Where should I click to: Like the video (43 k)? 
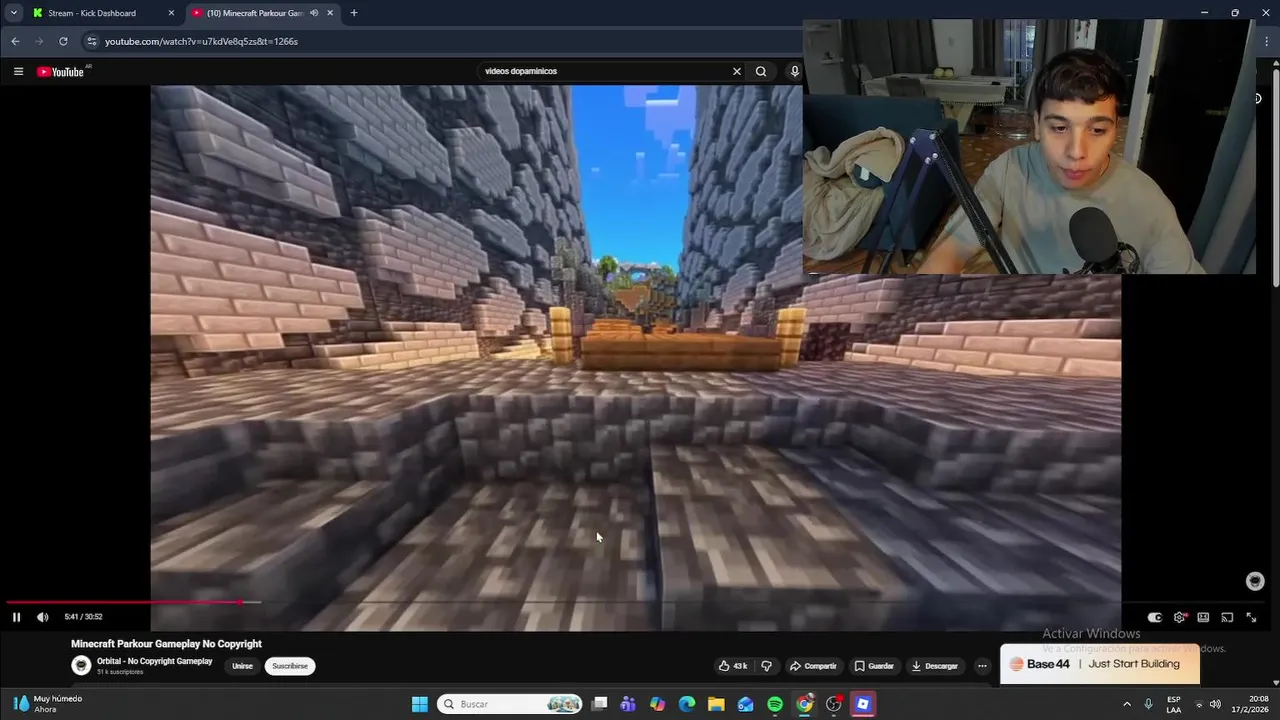pyautogui.click(x=733, y=666)
